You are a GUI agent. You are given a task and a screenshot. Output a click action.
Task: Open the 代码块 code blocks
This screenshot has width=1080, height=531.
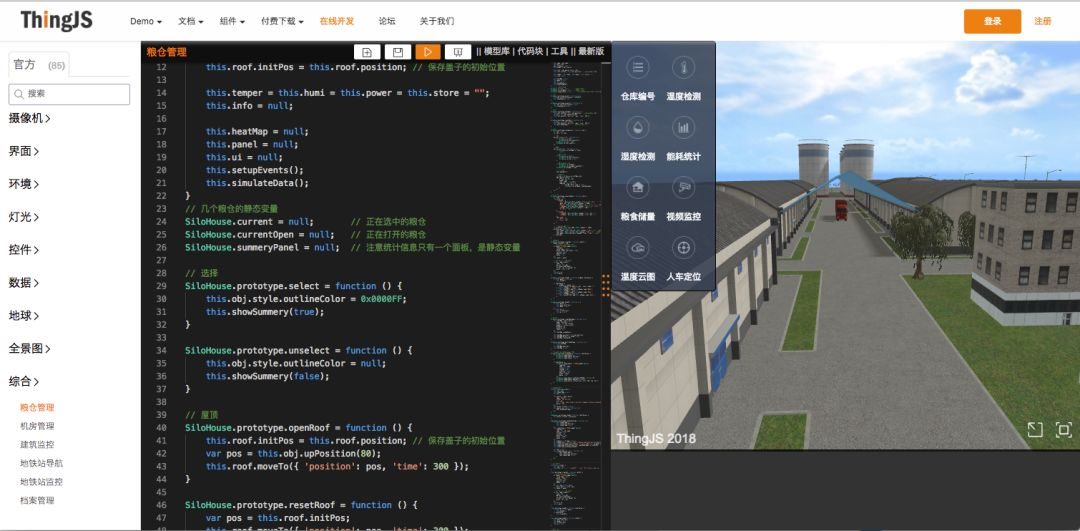click(x=532, y=51)
